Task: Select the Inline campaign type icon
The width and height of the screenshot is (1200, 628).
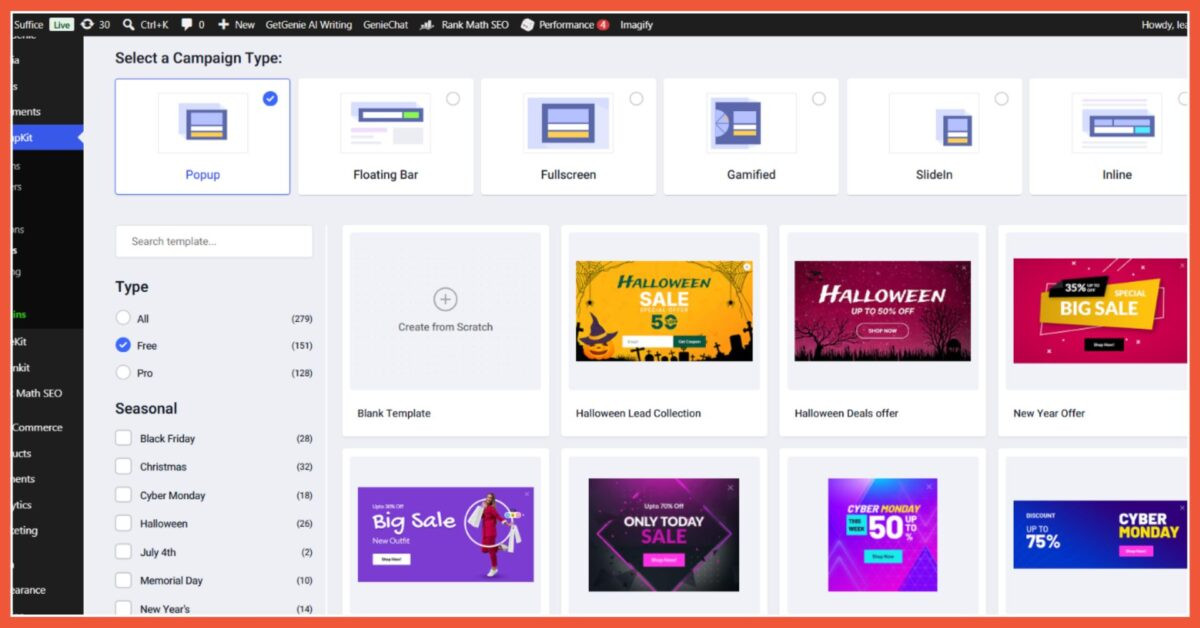Action: point(1117,122)
